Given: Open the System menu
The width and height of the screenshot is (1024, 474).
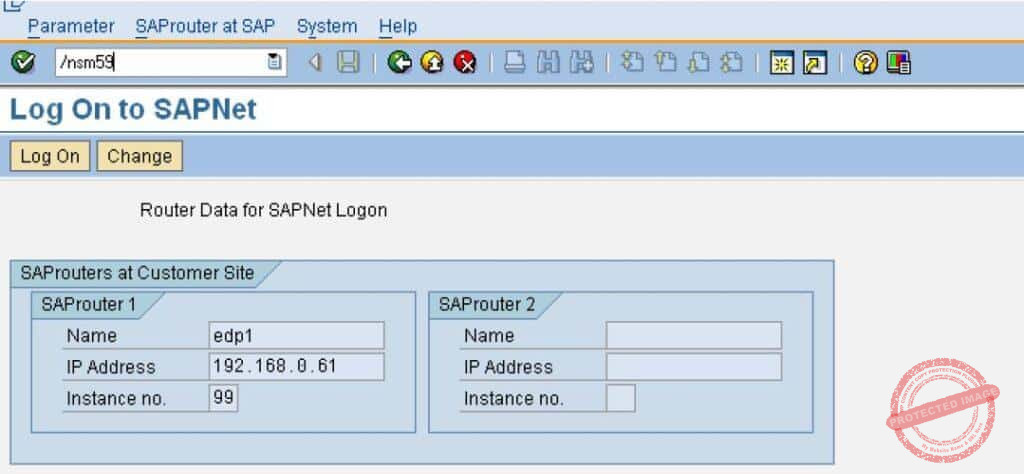Looking at the screenshot, I should click(326, 26).
